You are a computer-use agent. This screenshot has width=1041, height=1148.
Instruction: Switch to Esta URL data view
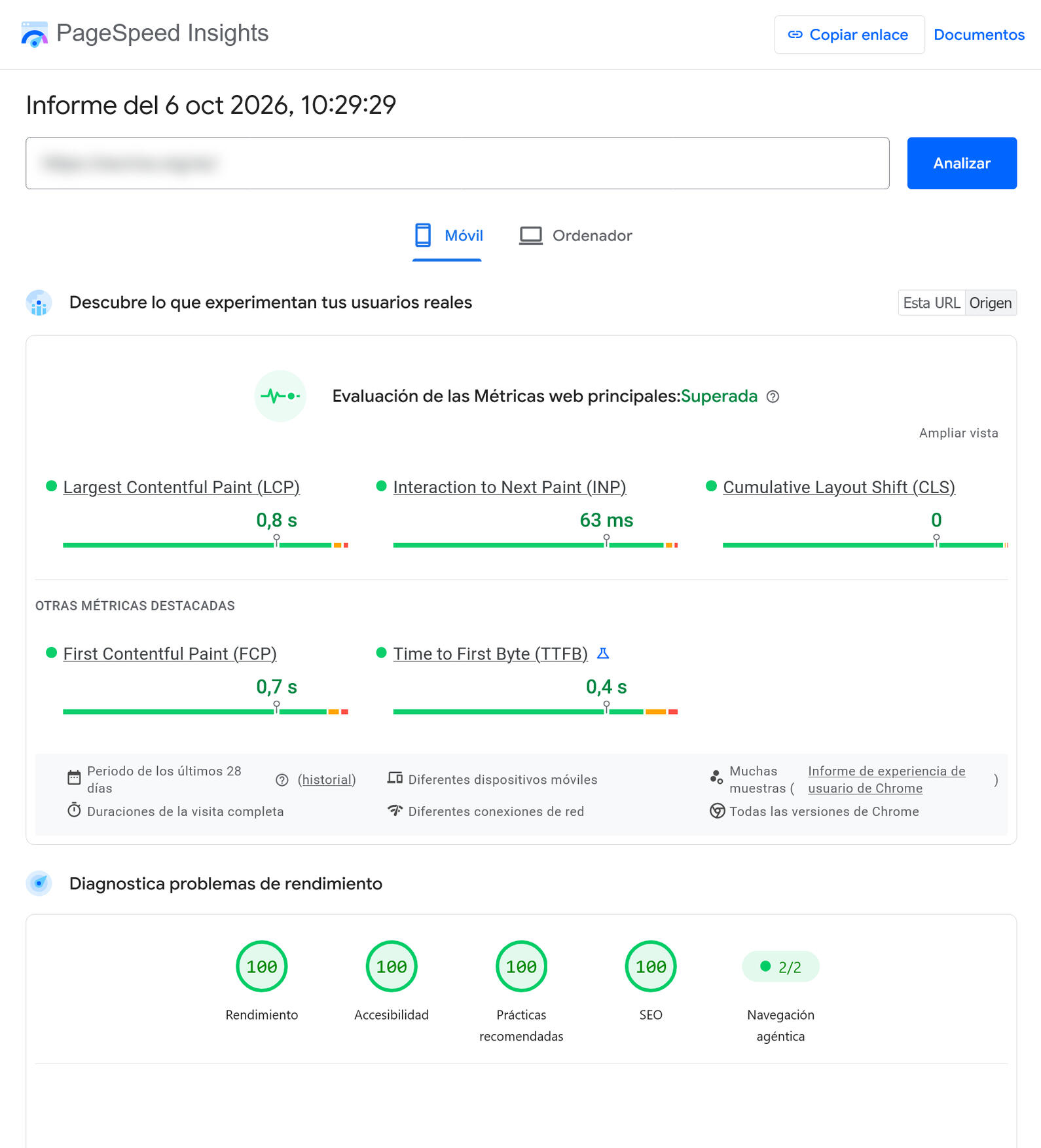932,303
